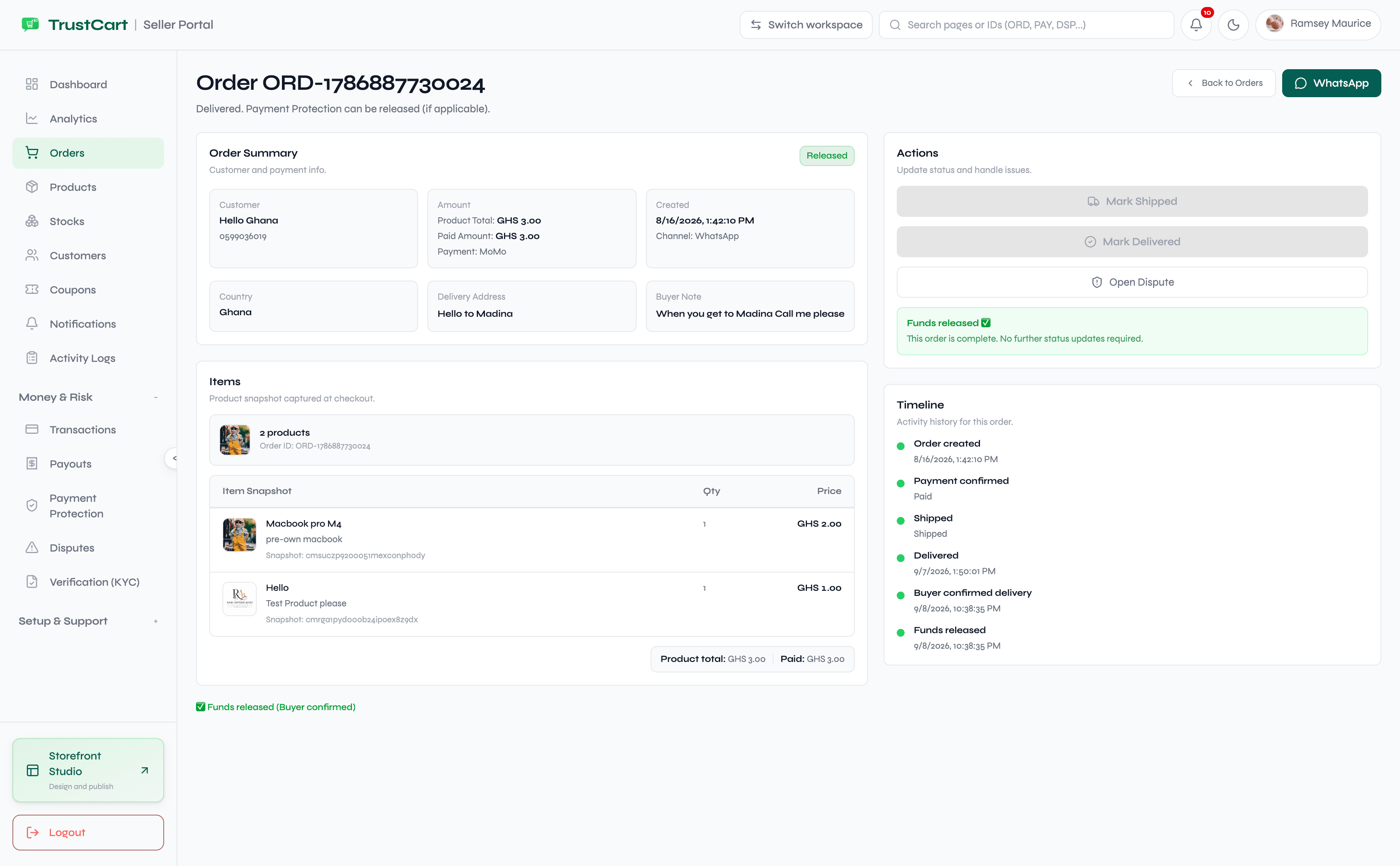
Task: Go to Payouts page label
Action: (x=70, y=464)
